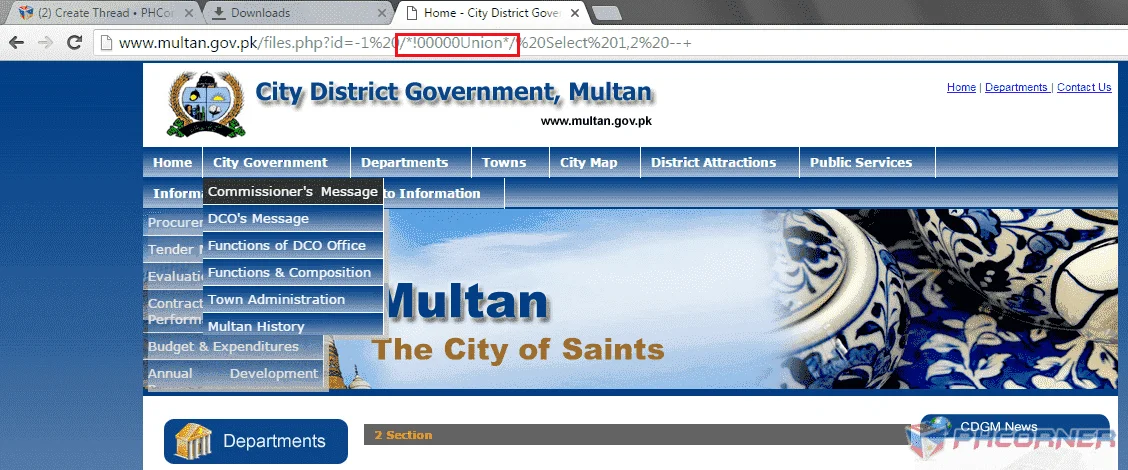Select Multan History entry

293,326
